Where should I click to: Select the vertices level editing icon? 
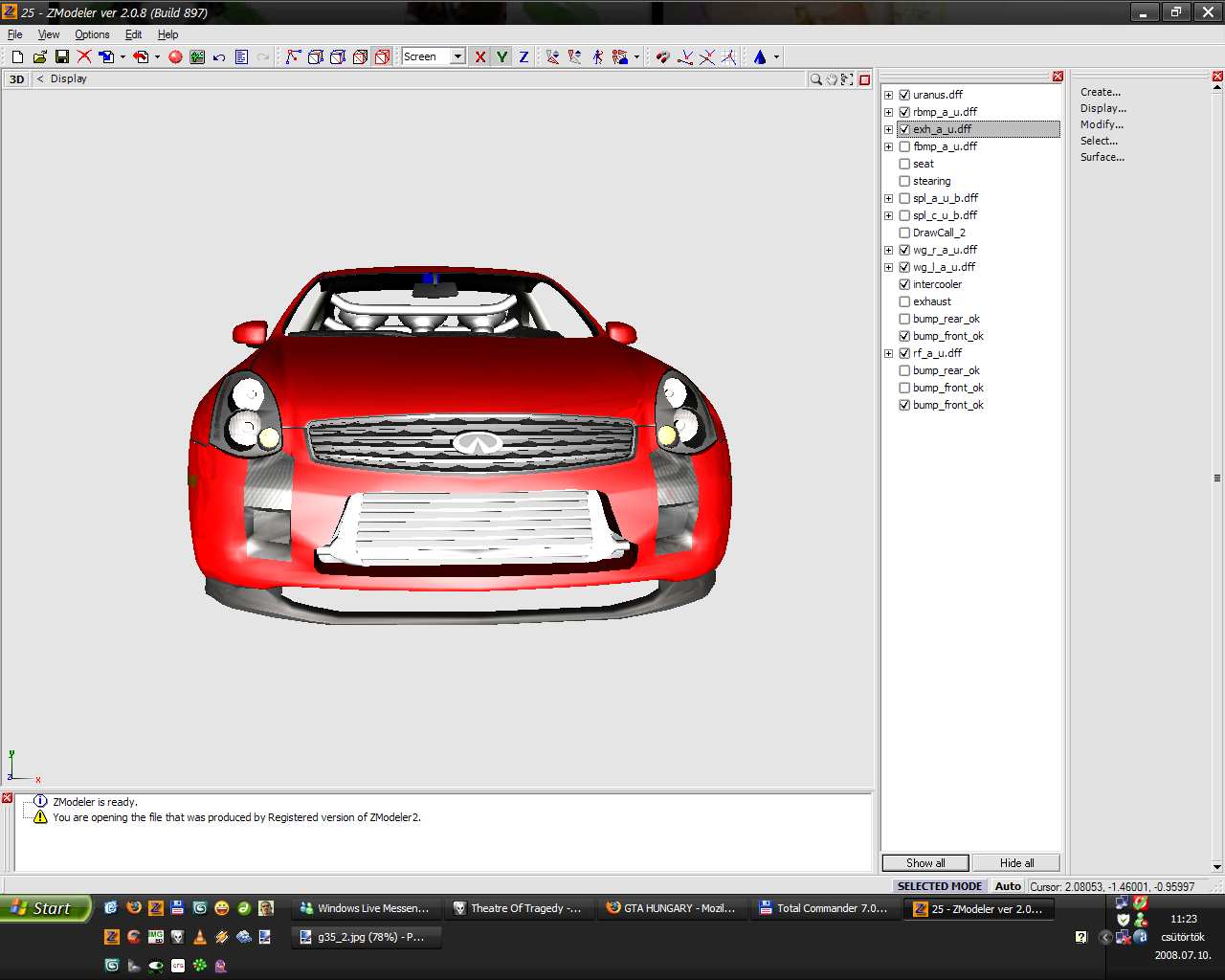pyautogui.click(x=293, y=57)
